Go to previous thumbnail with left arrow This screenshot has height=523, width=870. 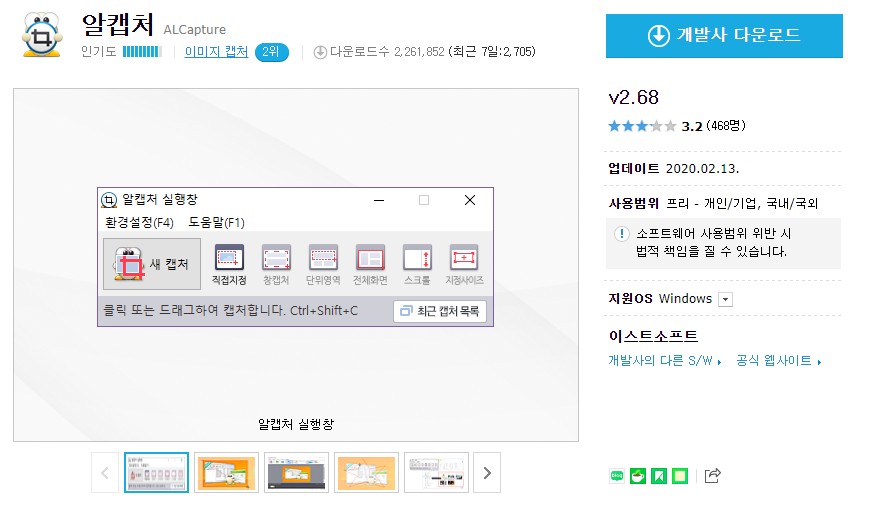click(x=105, y=473)
